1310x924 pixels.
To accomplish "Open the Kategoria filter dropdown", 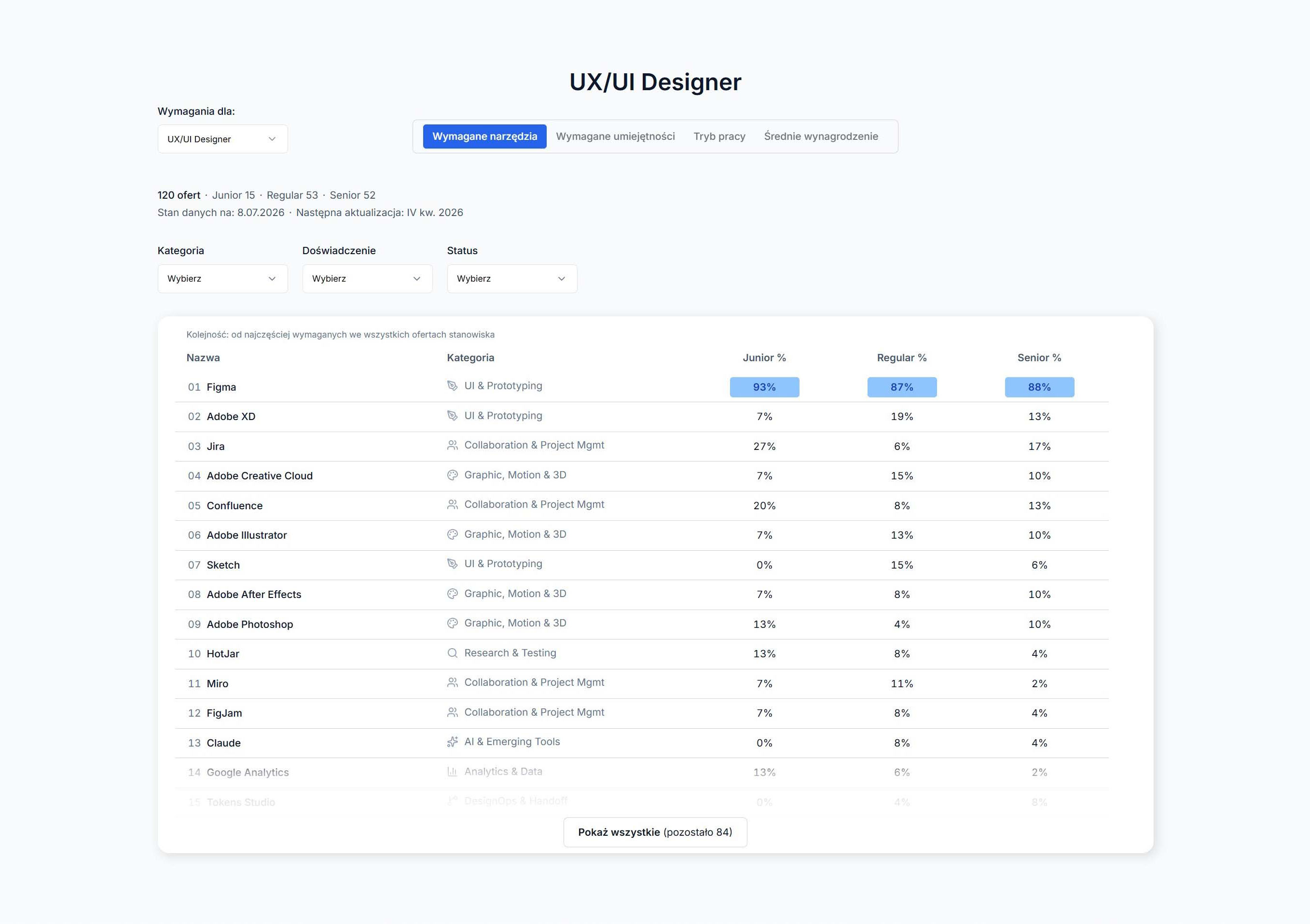I will coord(222,278).
